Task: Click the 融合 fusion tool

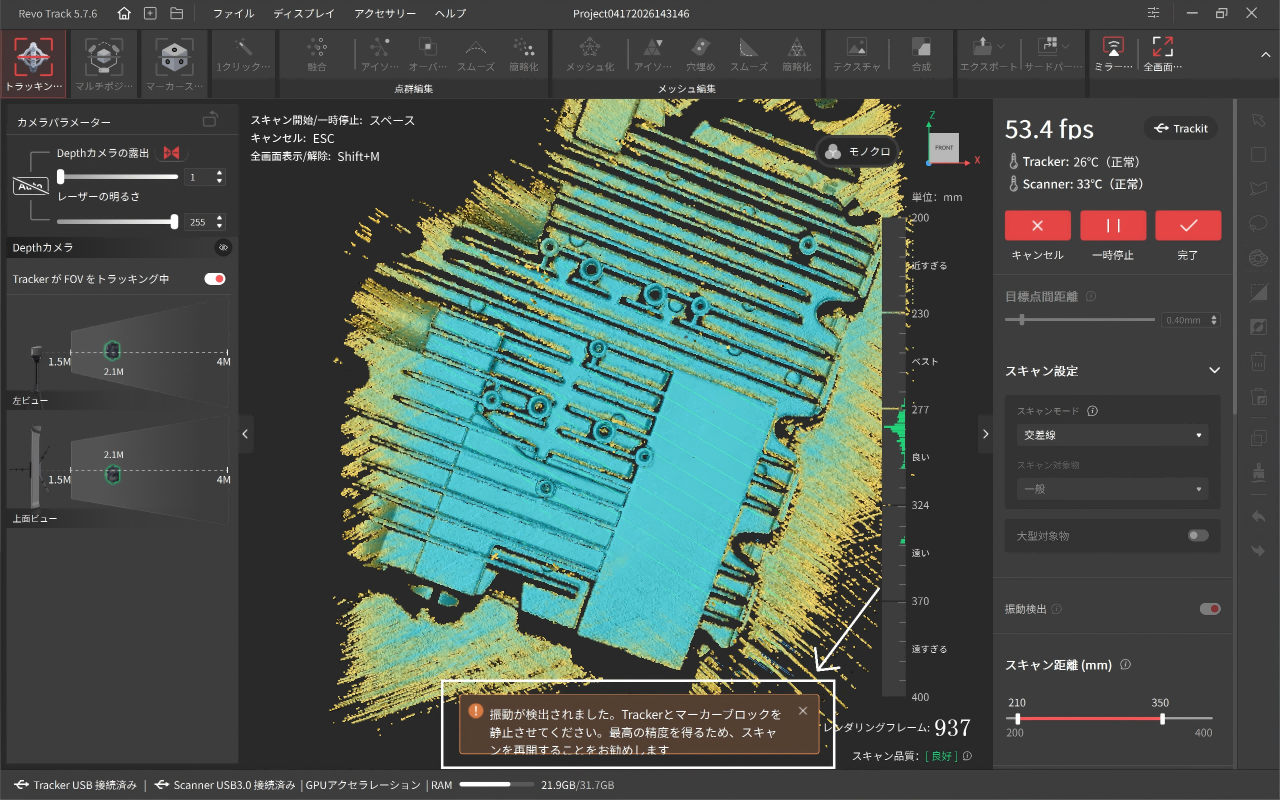Action: 317,55
